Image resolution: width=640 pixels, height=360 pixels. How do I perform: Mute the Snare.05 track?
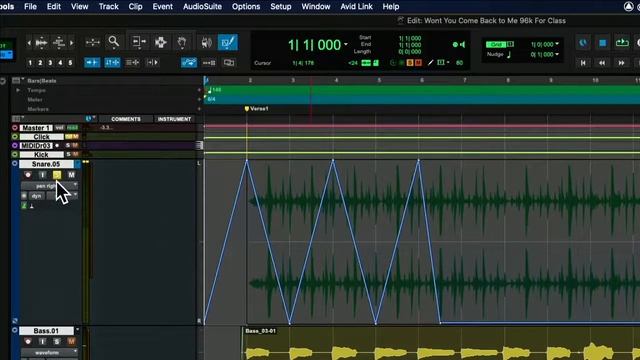tap(71, 175)
